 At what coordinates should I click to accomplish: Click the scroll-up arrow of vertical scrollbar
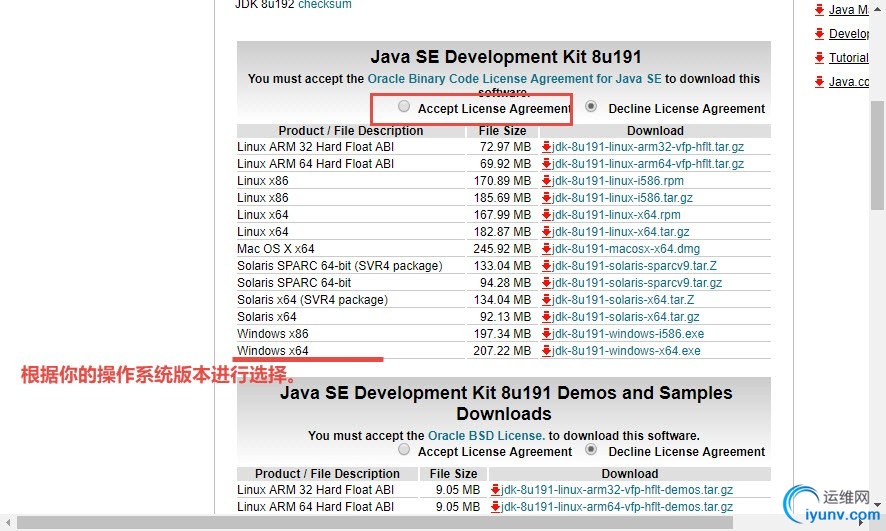878,9
